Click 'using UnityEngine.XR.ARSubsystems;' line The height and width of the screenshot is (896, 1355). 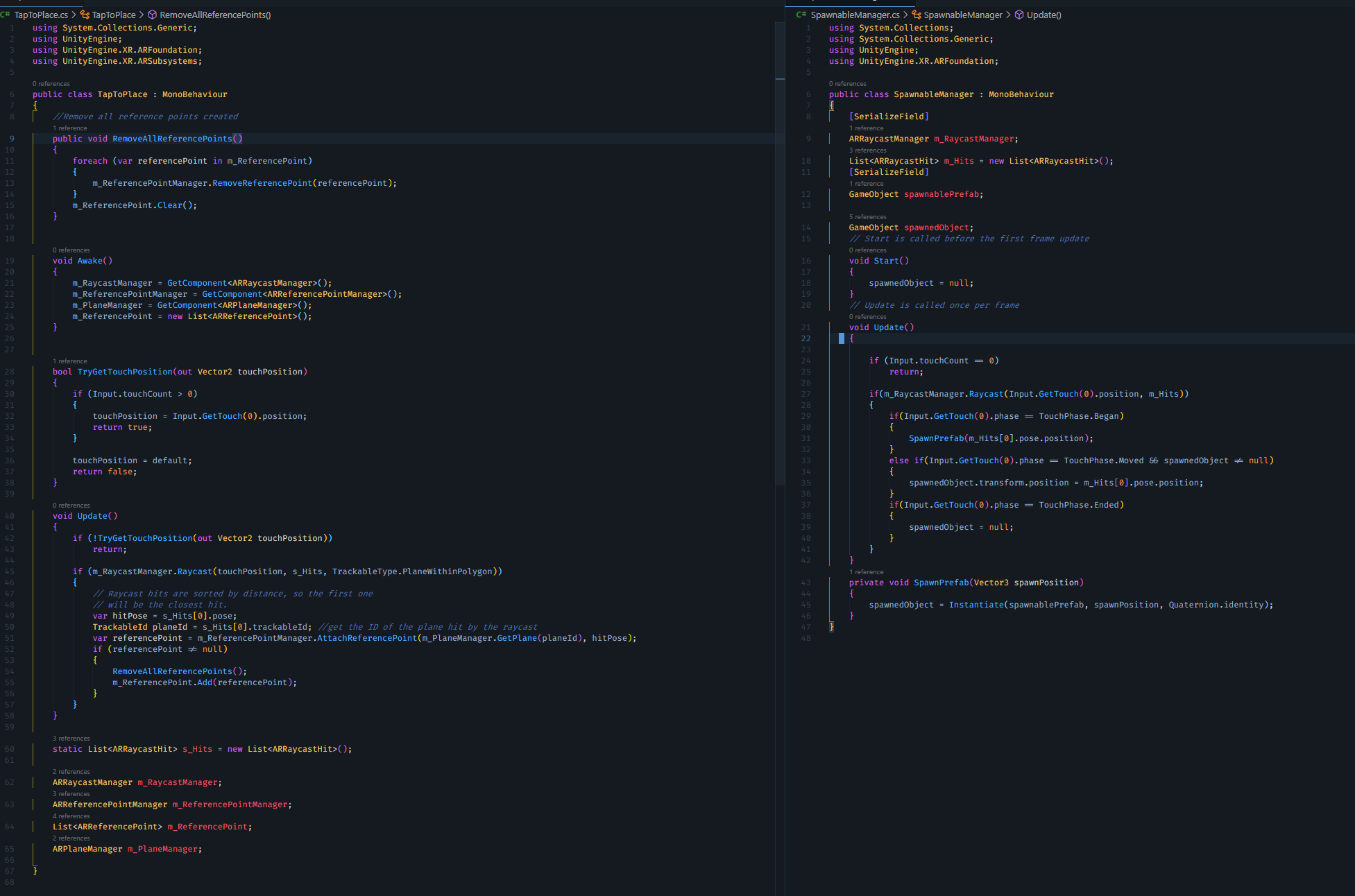pos(117,61)
